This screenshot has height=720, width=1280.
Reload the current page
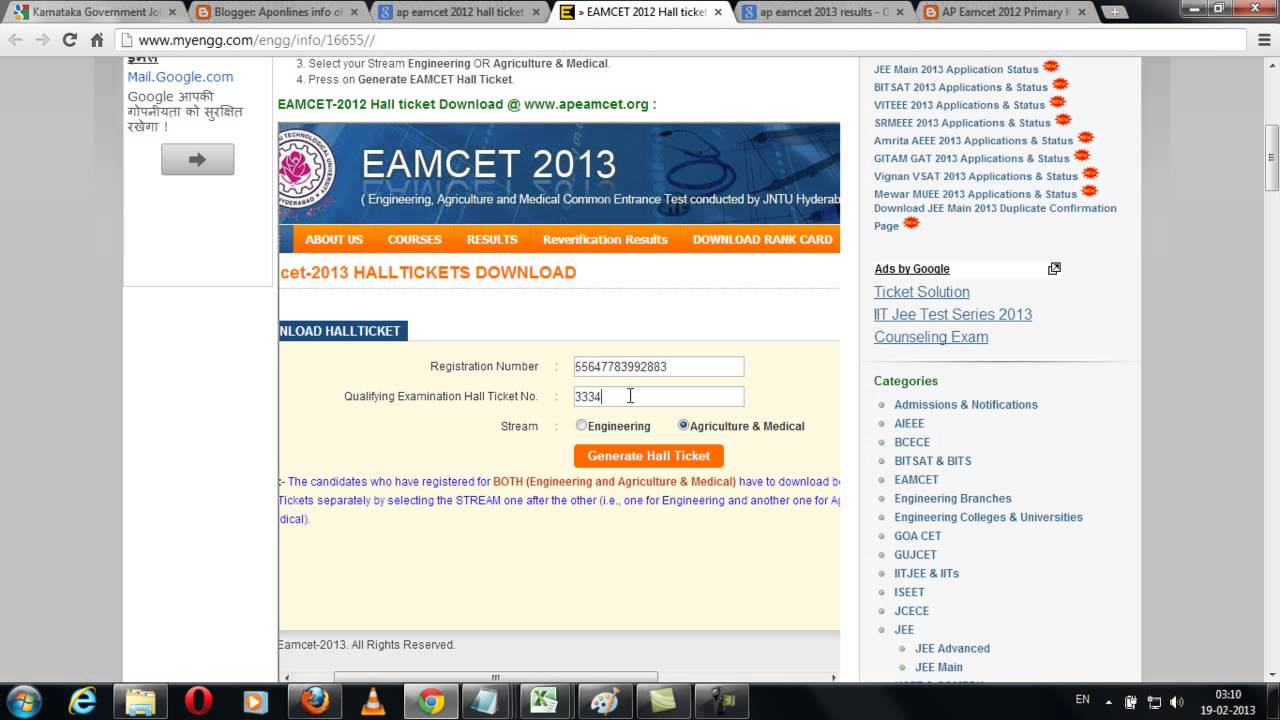[70, 40]
